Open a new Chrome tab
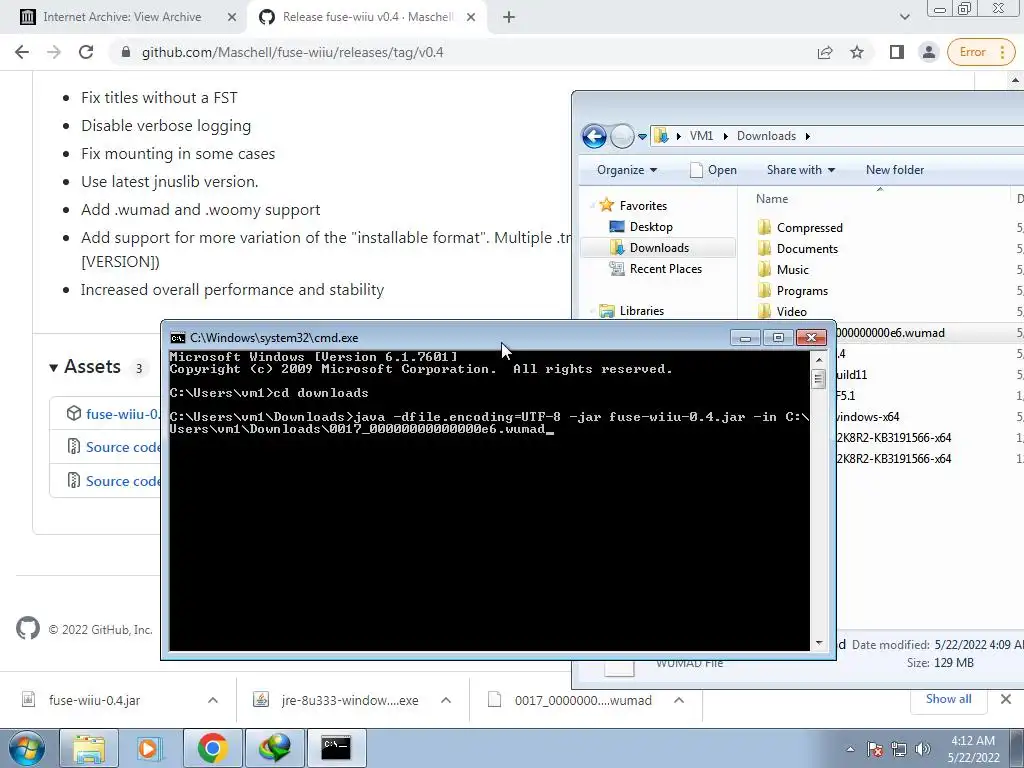1024x768 pixels. pos(509,17)
